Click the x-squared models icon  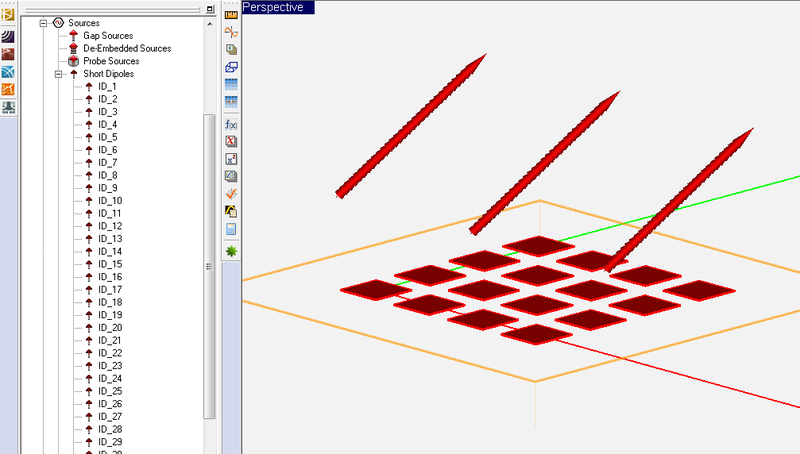(x=231, y=159)
